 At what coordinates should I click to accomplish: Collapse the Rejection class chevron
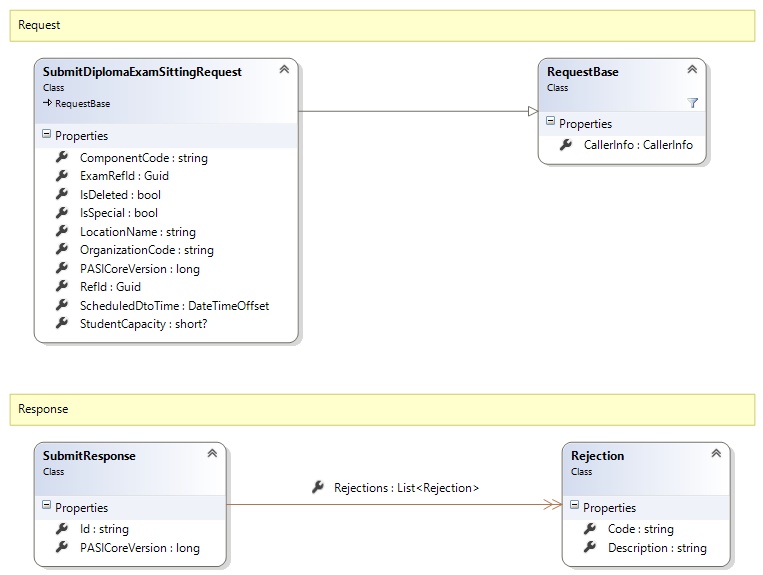pos(716,454)
